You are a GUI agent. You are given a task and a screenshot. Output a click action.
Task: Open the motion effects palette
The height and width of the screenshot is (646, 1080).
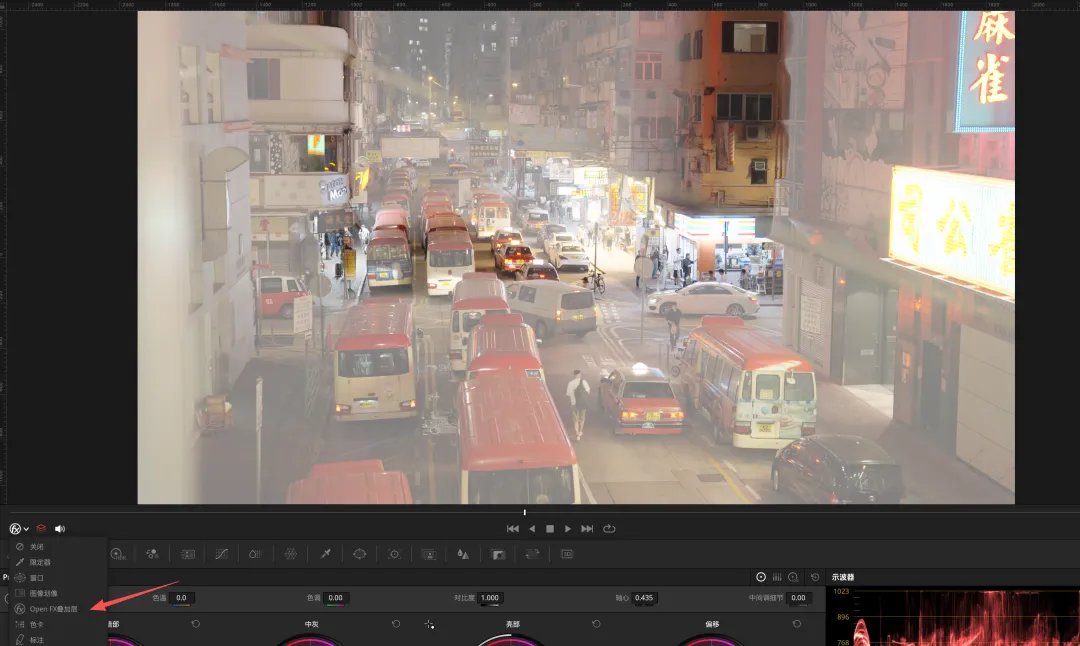pos(187,554)
